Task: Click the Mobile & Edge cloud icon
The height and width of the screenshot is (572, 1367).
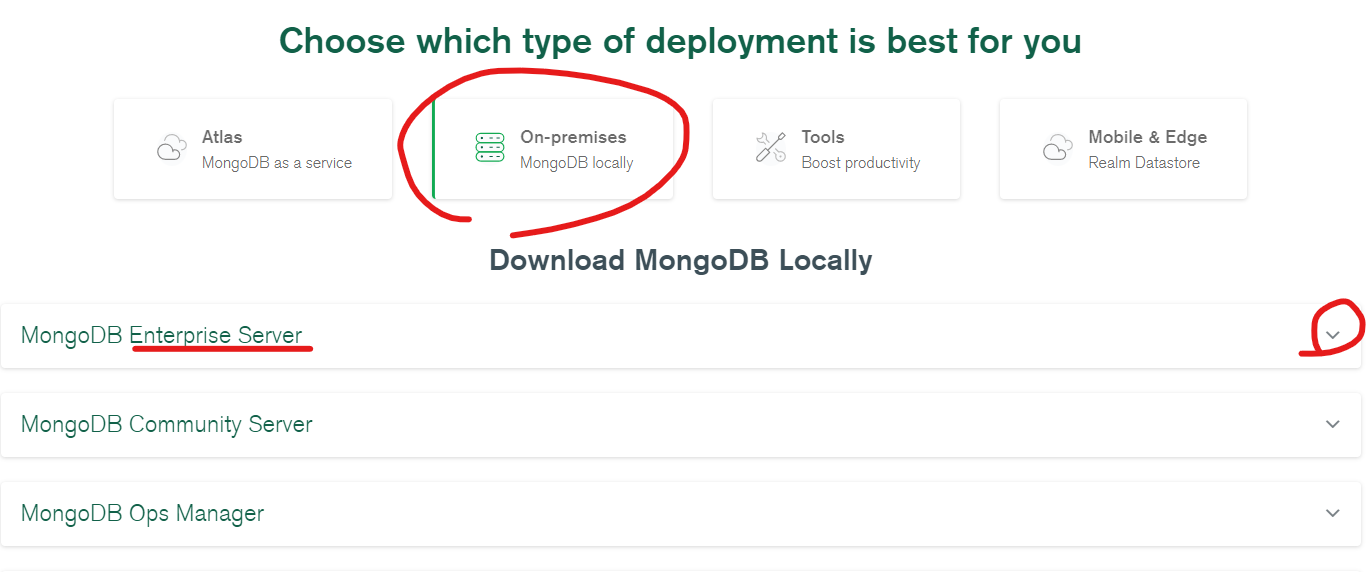Action: [x=1058, y=148]
